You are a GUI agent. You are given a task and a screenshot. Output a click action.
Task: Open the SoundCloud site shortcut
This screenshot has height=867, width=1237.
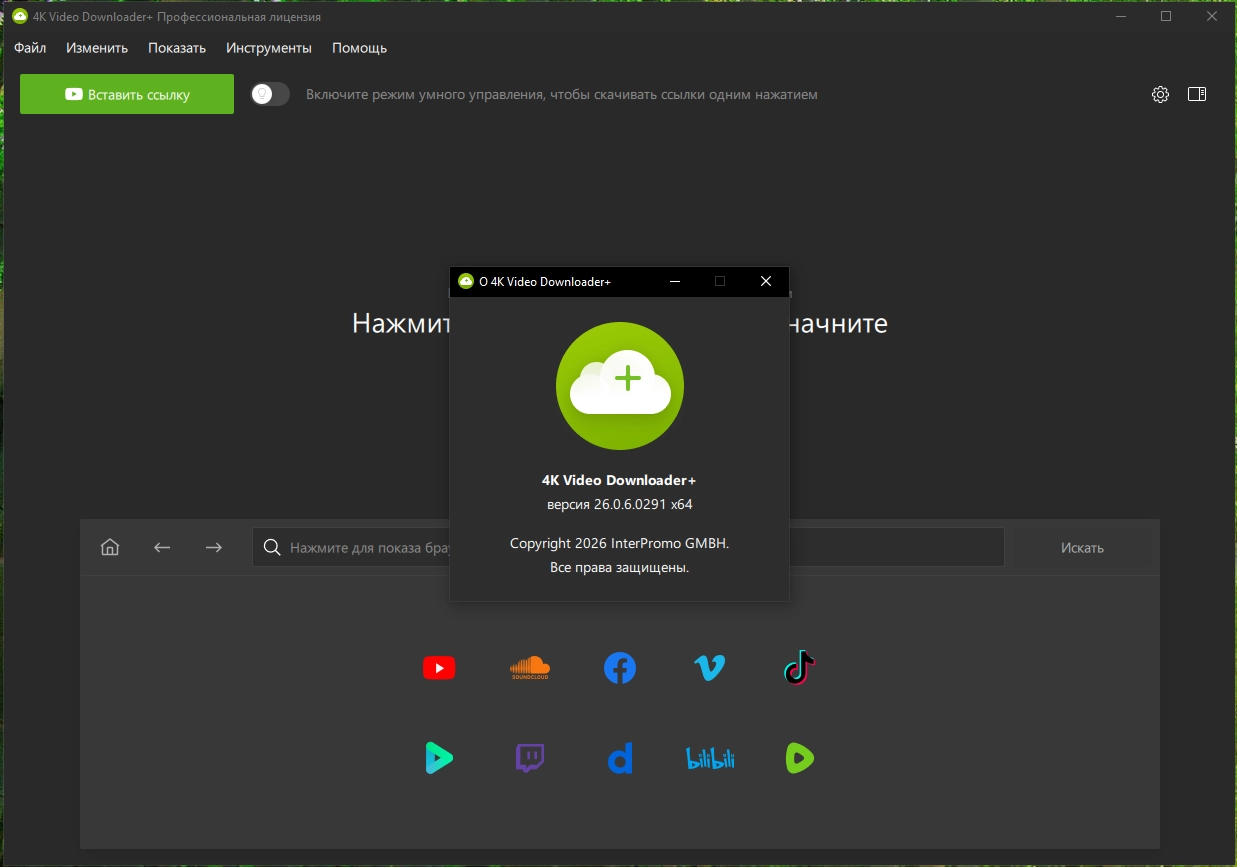pos(530,668)
